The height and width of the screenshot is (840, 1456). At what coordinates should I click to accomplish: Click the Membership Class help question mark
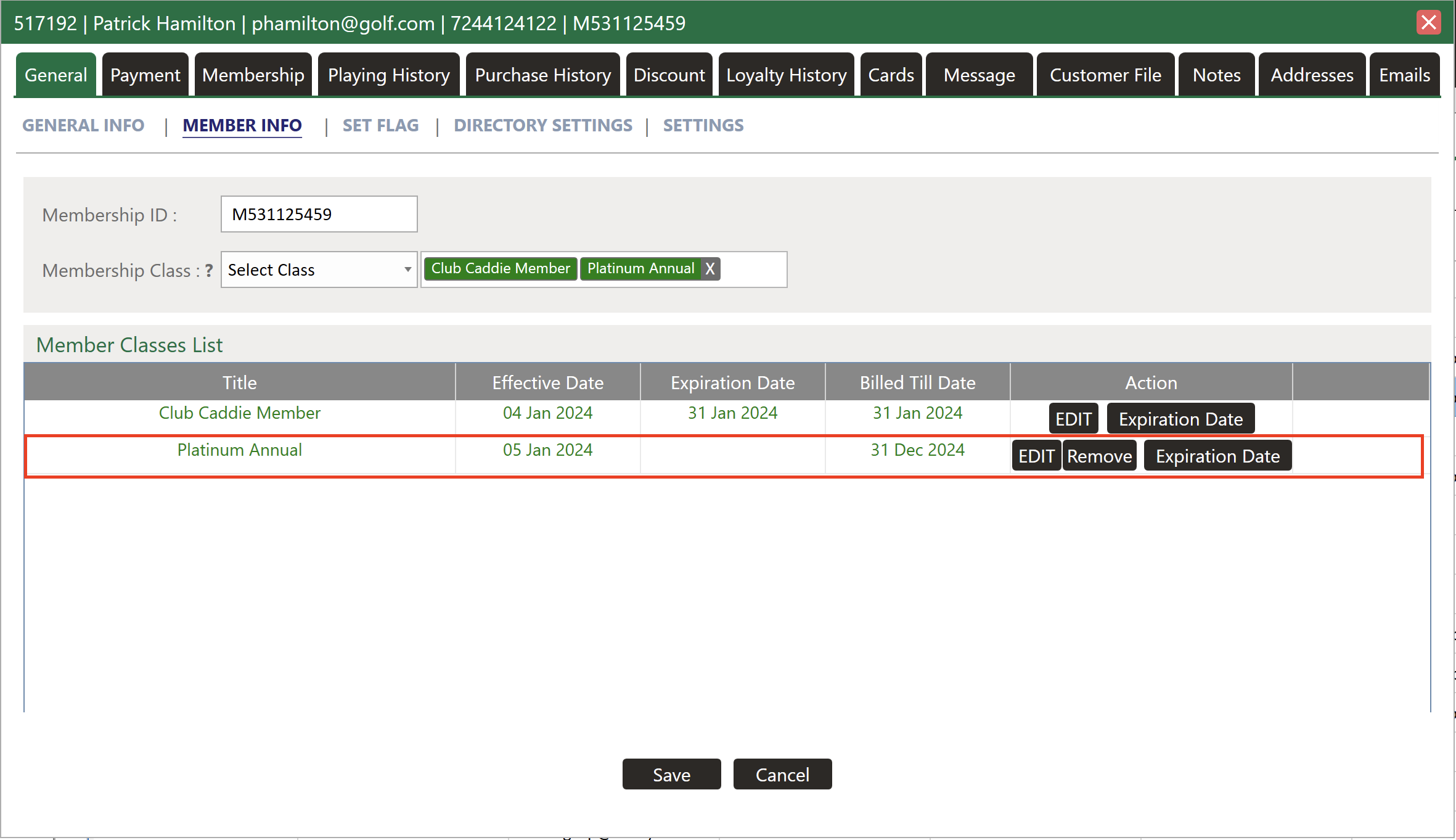click(209, 270)
